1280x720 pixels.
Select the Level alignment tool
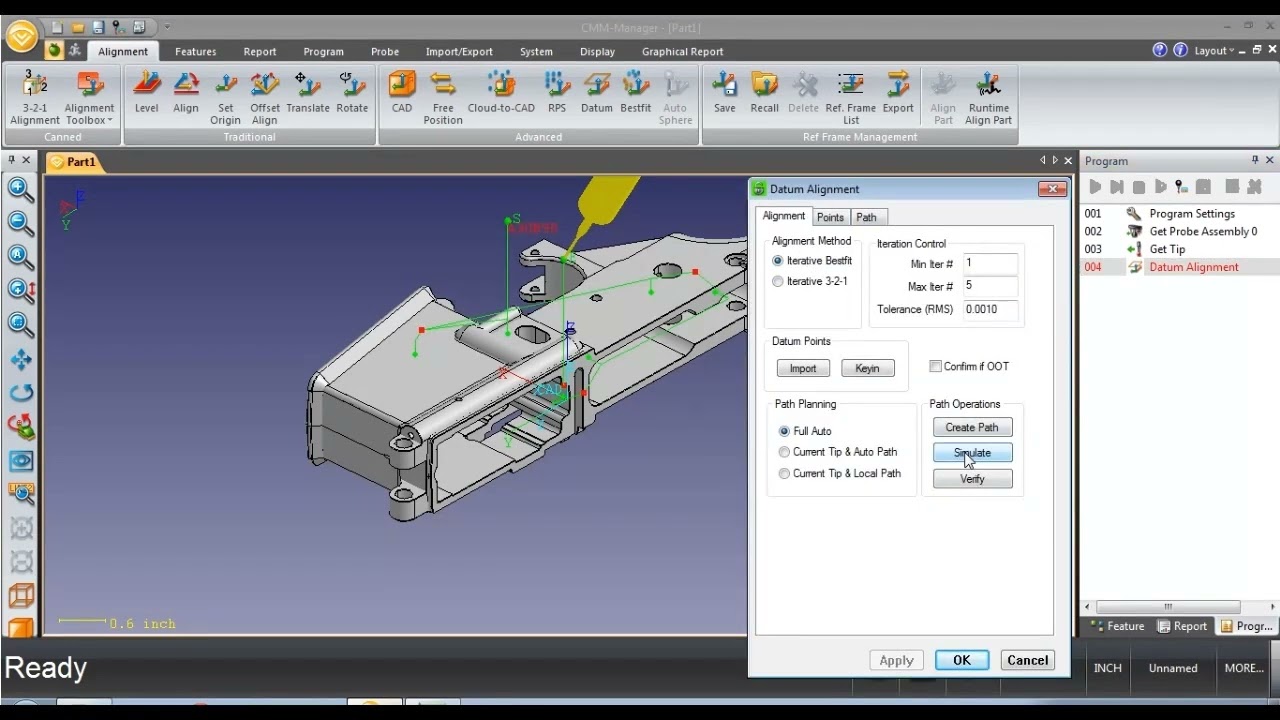point(147,93)
